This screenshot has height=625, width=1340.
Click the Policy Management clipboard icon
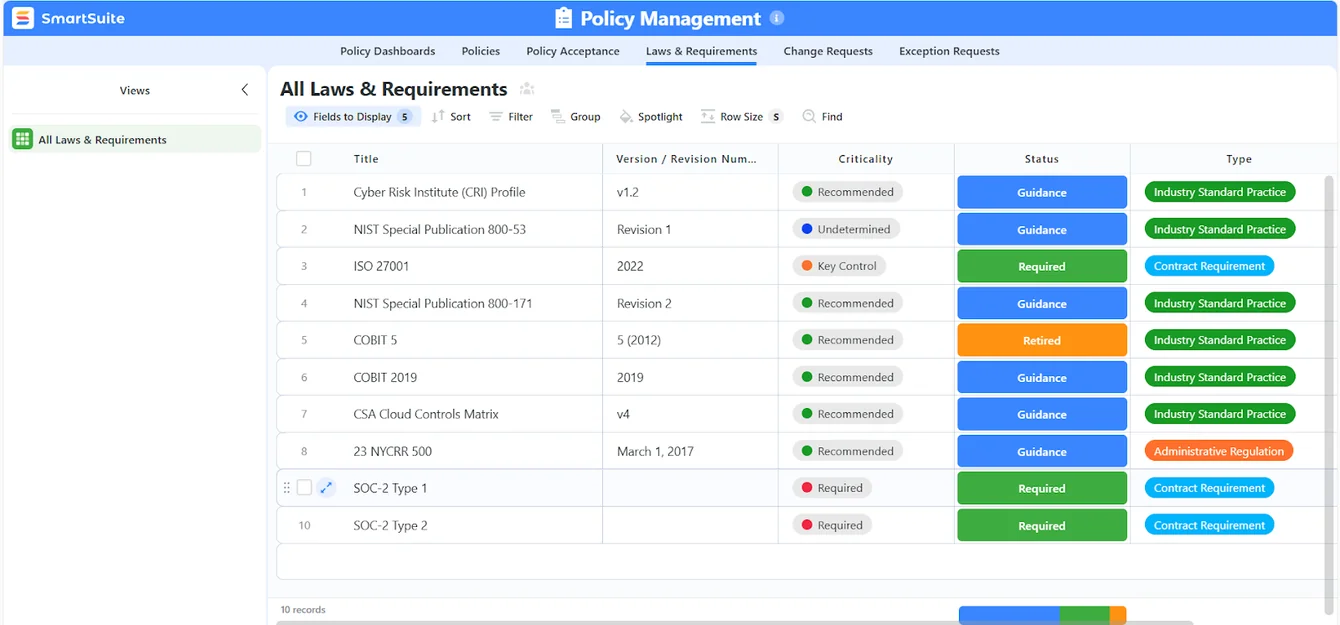tap(563, 18)
